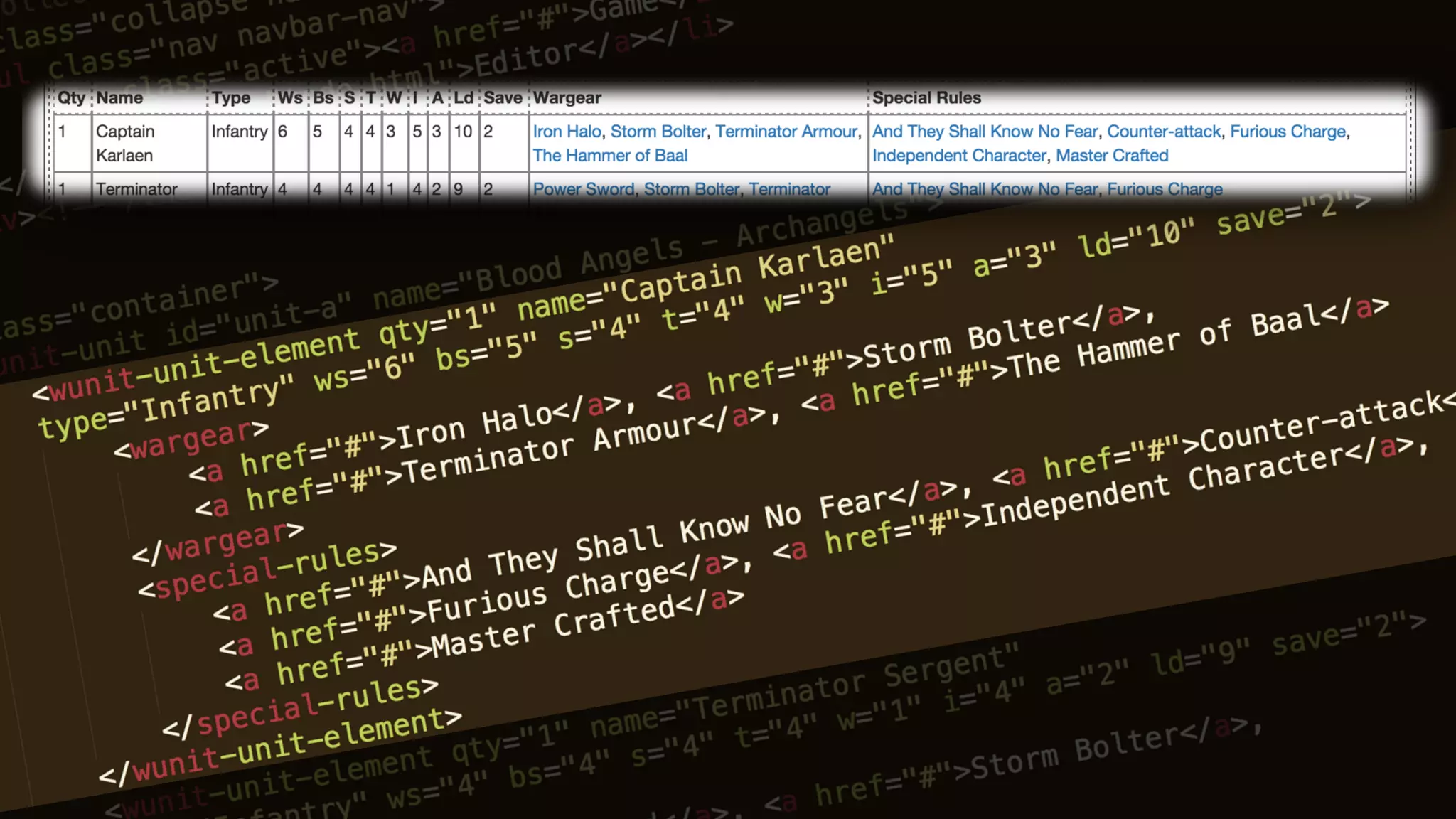Click the Wargear column header
The height and width of the screenshot is (819, 1456).
tap(567, 98)
